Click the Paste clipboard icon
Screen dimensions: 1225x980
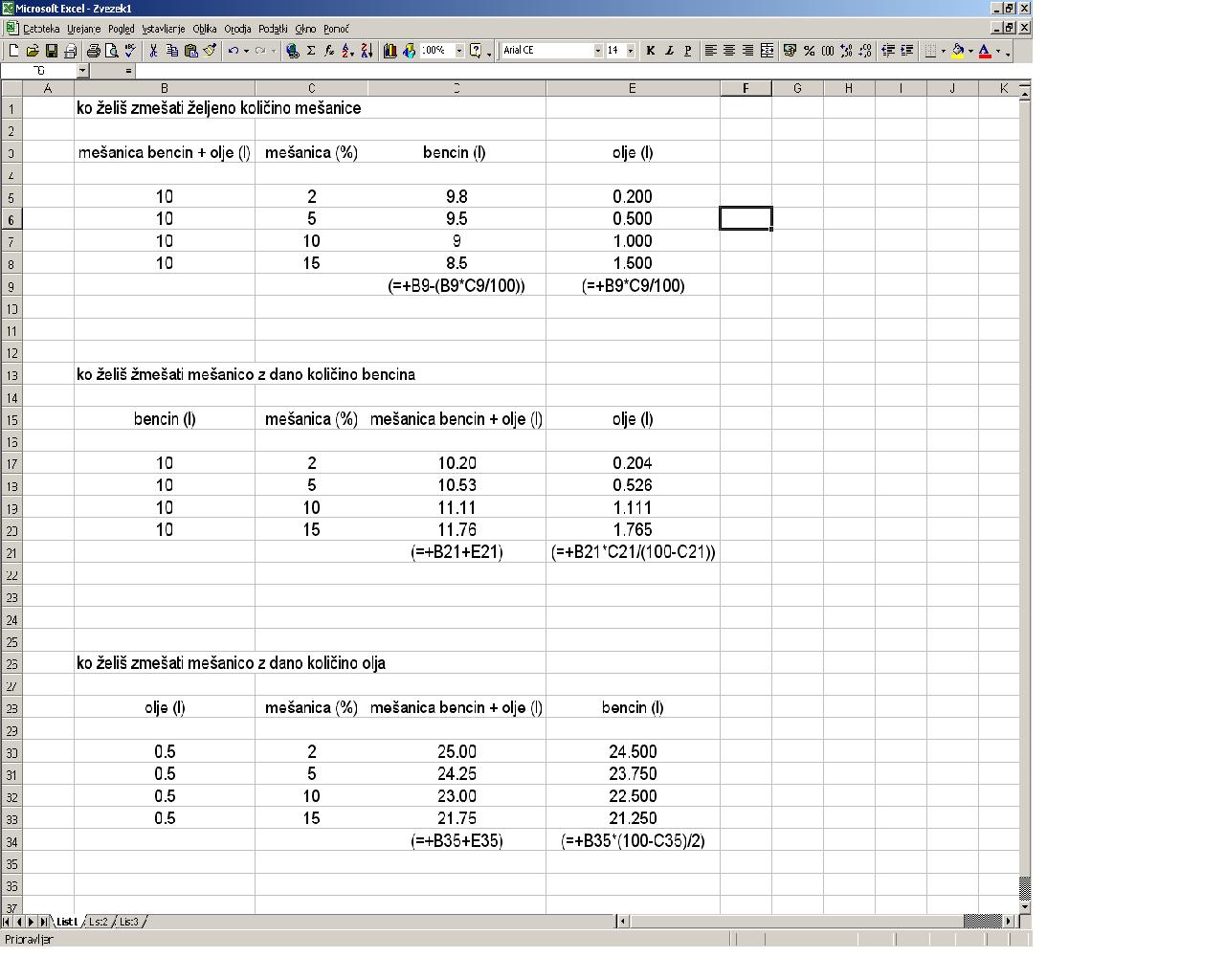point(191,51)
